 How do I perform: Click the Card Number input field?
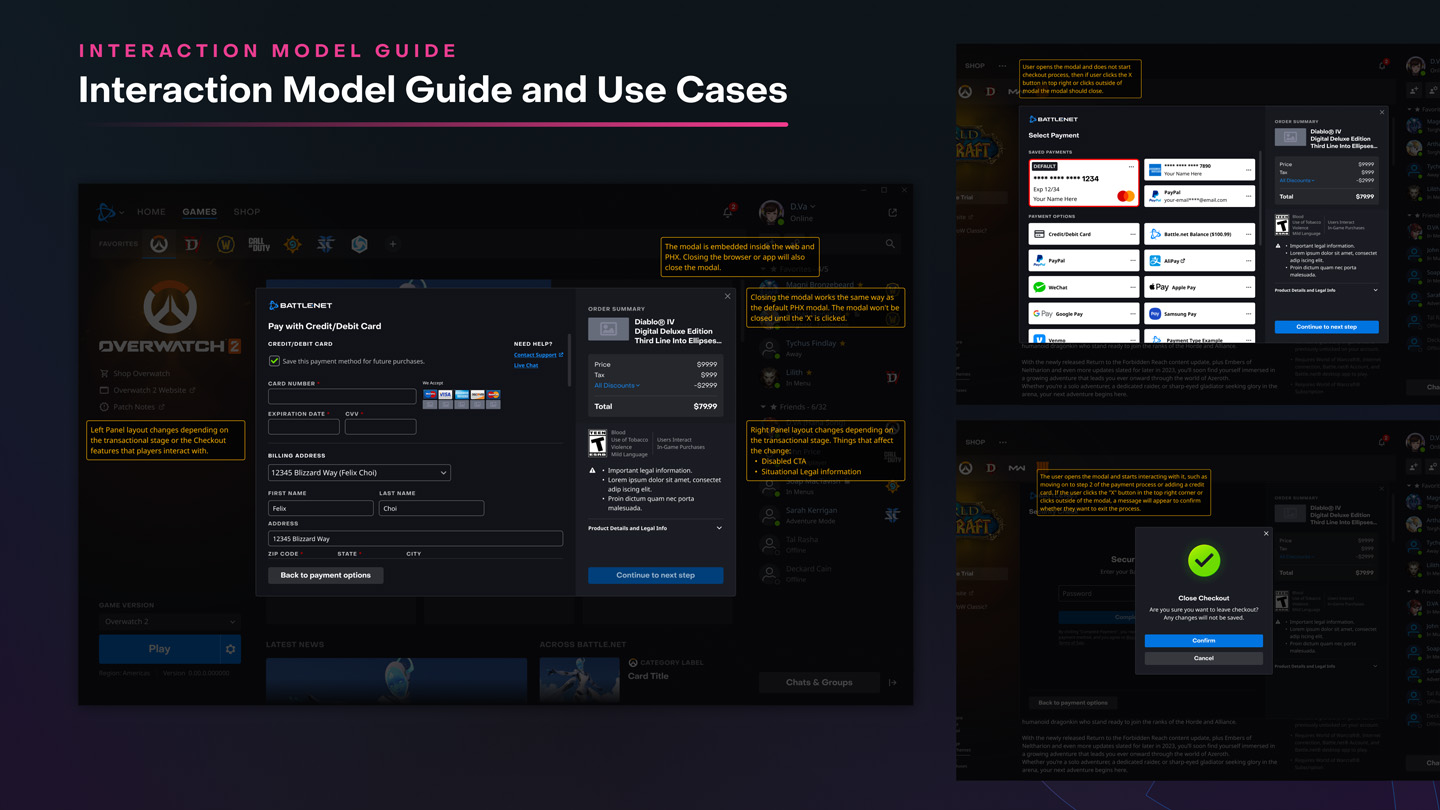(342, 396)
